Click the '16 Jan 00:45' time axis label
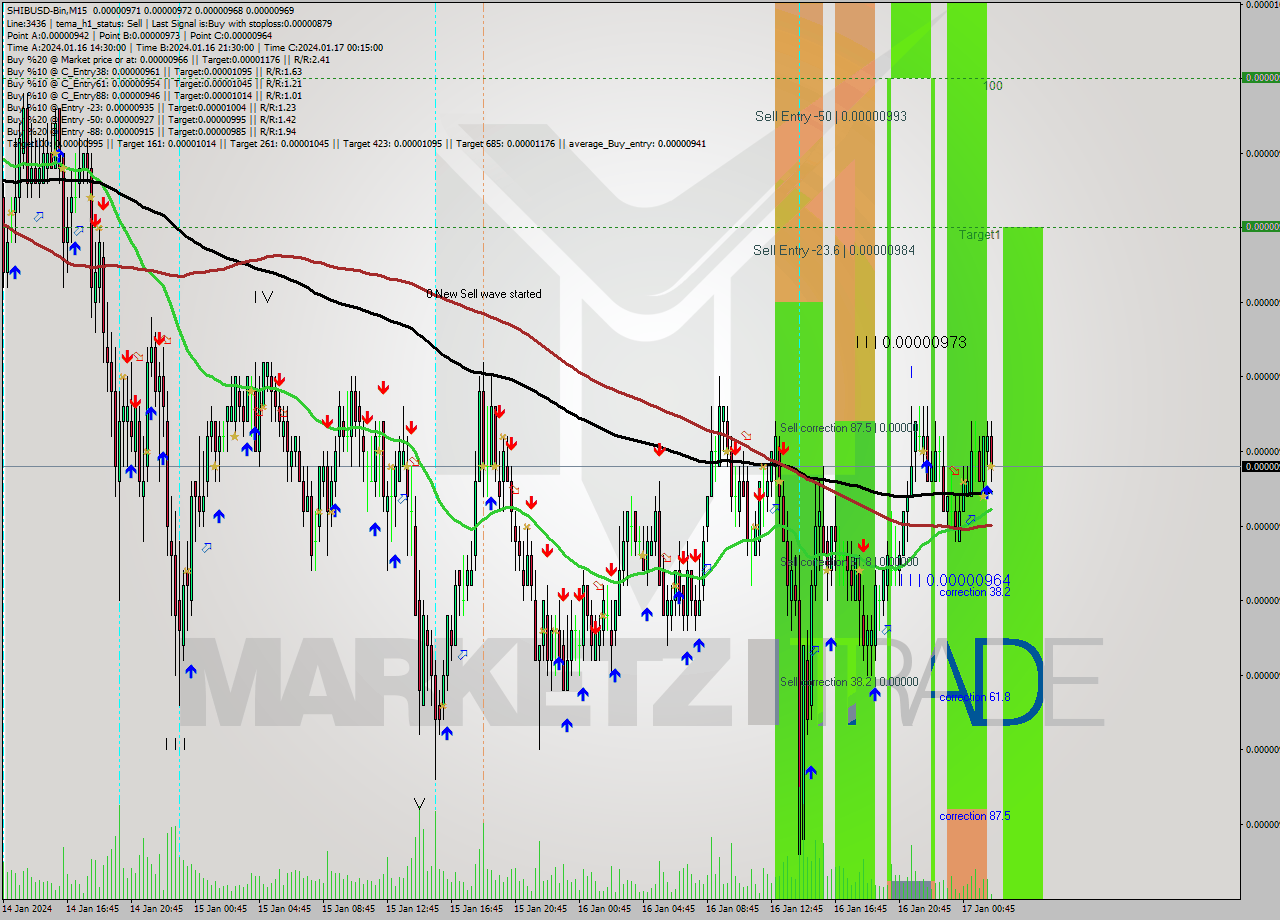Viewport: 1280px width, 920px height. [x=605, y=909]
